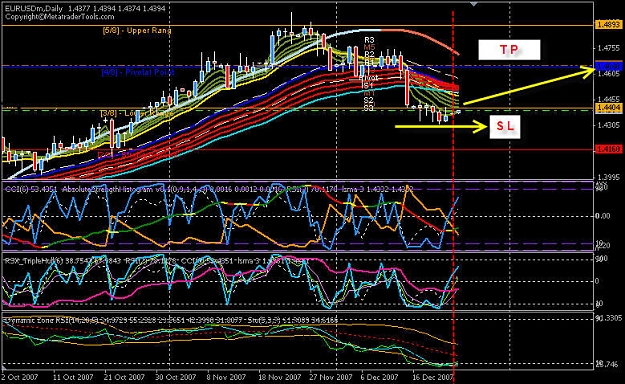The image size is (625, 384).
Task: Click the 21 Oct 2007 date label
Action: pos(124,377)
